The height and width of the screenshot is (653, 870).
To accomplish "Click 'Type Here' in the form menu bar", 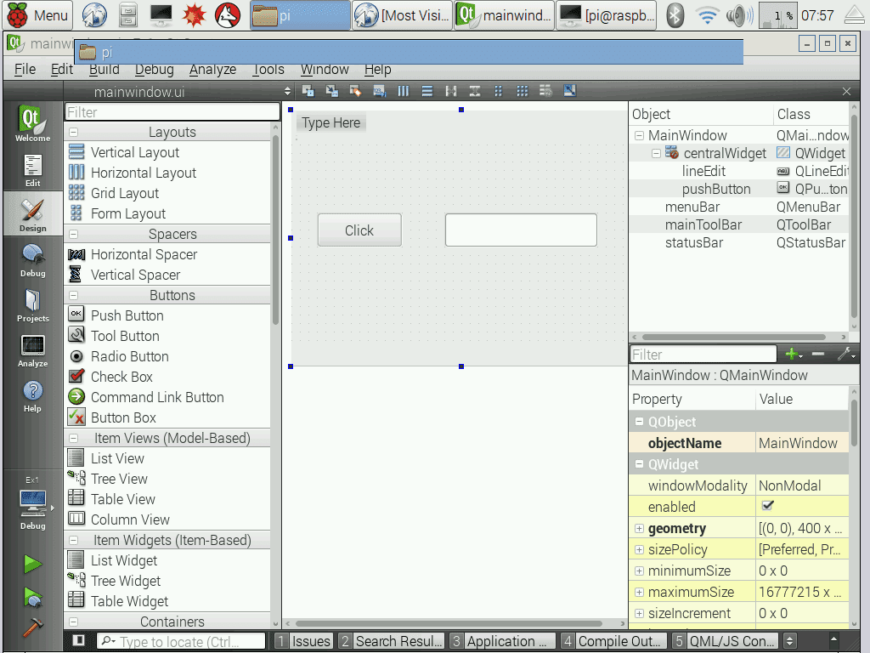I will click(331, 122).
